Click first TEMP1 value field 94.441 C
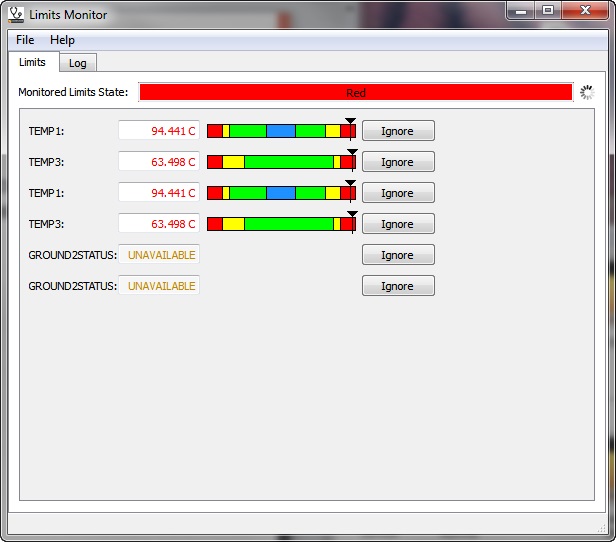The image size is (616, 542). click(159, 131)
